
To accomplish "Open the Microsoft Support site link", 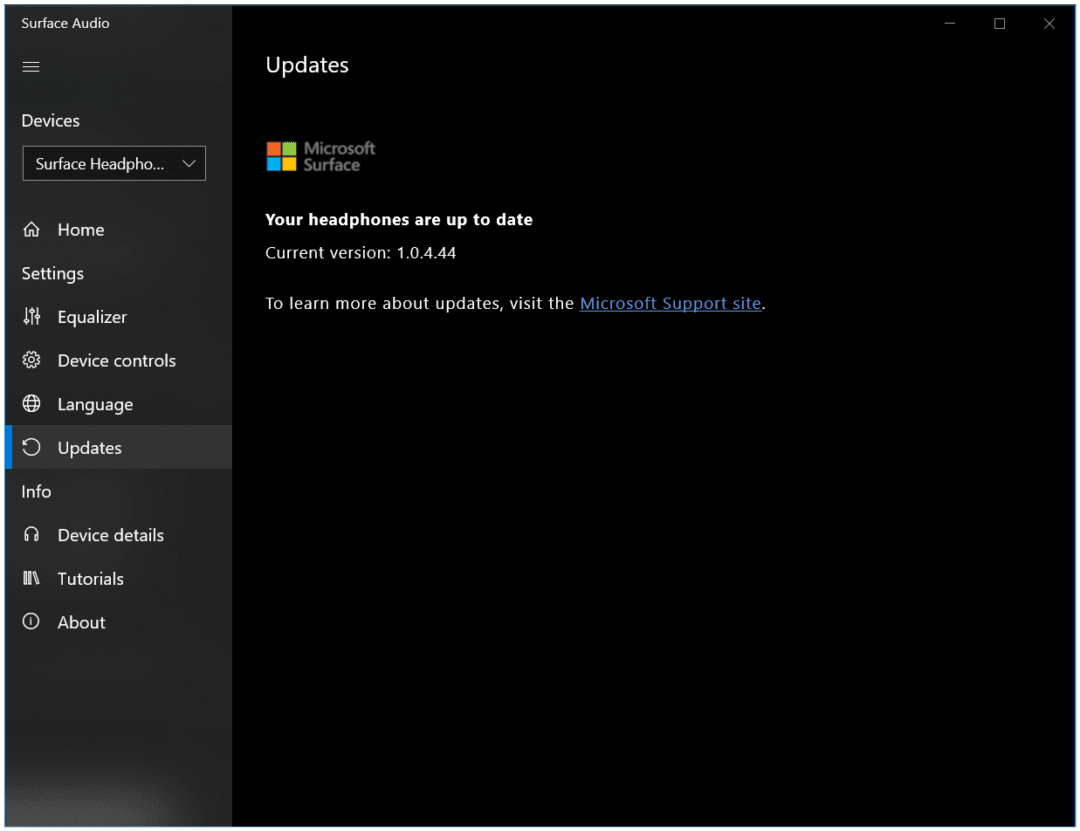I will point(670,303).
